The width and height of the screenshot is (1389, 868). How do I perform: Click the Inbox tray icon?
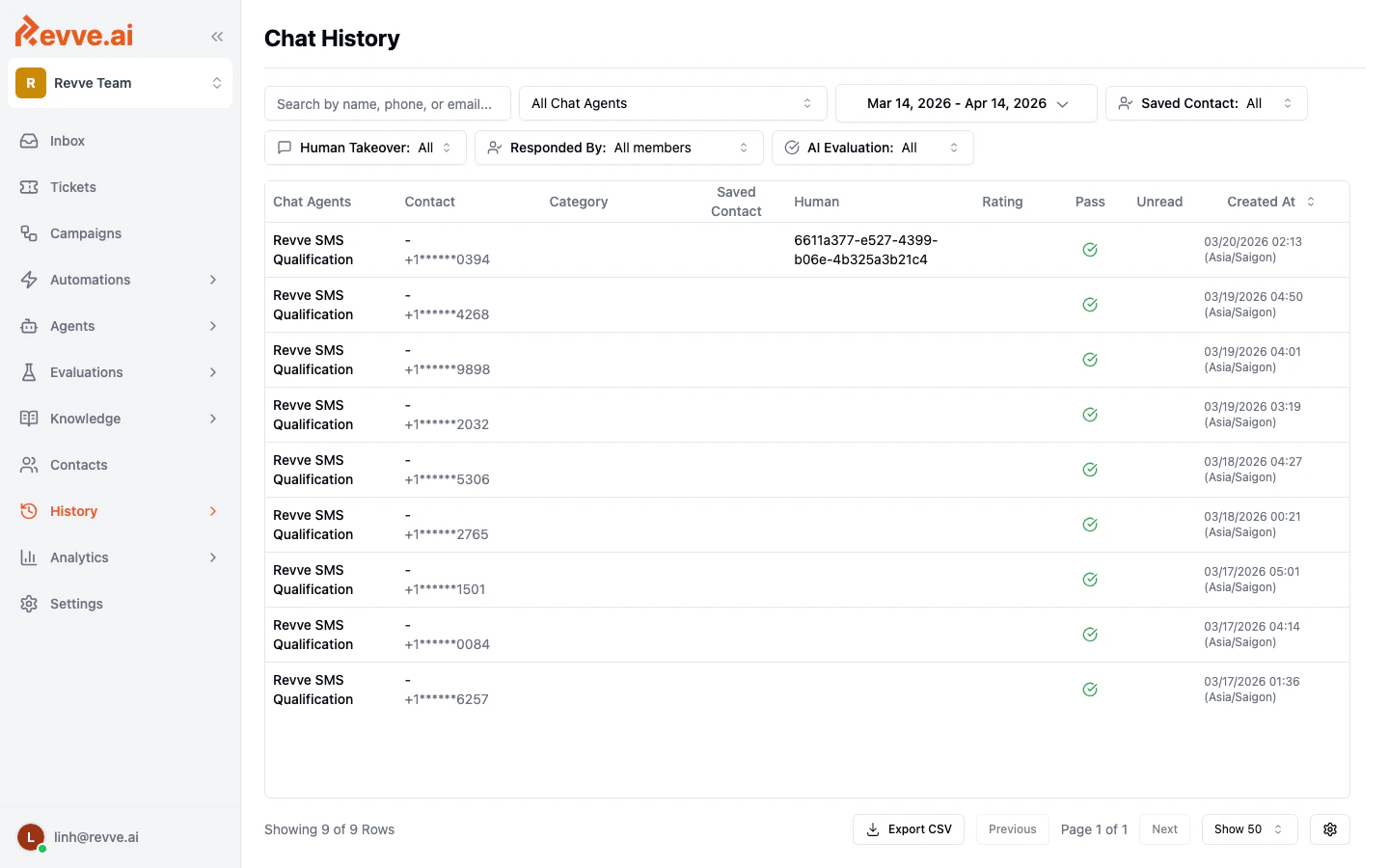click(29, 141)
